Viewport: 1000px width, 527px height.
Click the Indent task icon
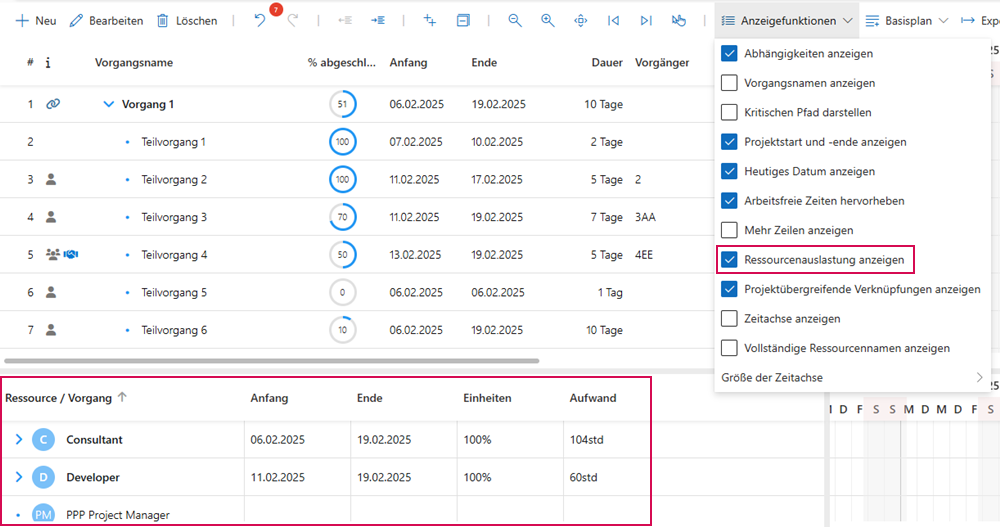(378, 21)
